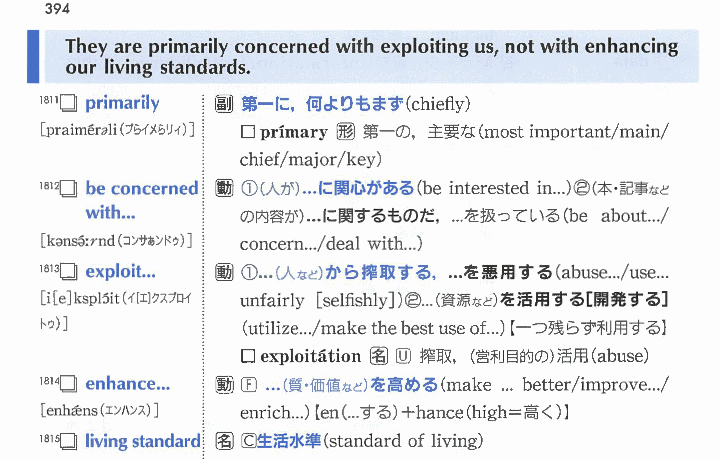
Task: Click the blue bar beside the example sentence
Action: point(33,56)
